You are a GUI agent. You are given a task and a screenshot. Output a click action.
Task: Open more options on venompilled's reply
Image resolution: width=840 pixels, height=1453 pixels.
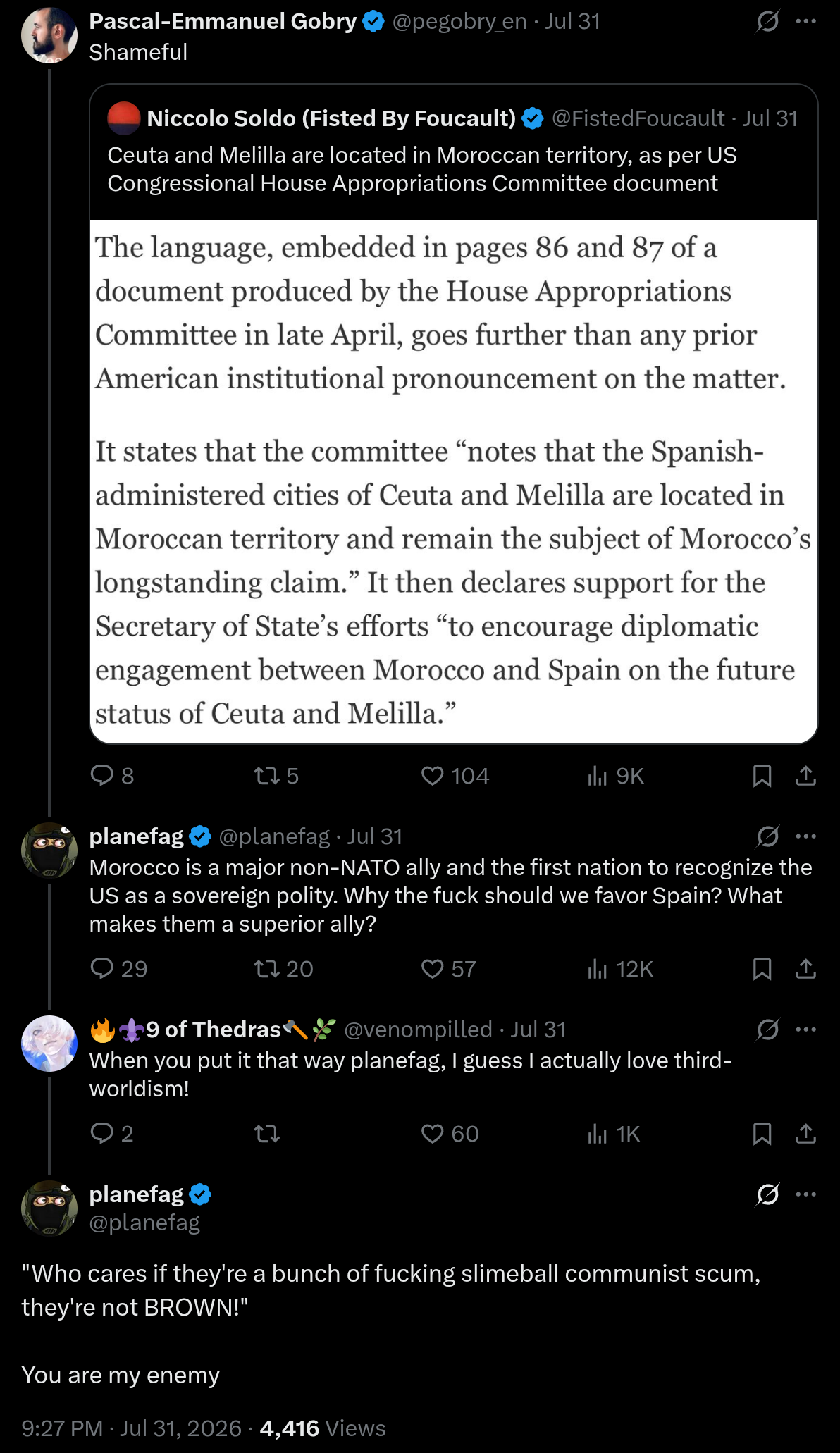[805, 1030]
